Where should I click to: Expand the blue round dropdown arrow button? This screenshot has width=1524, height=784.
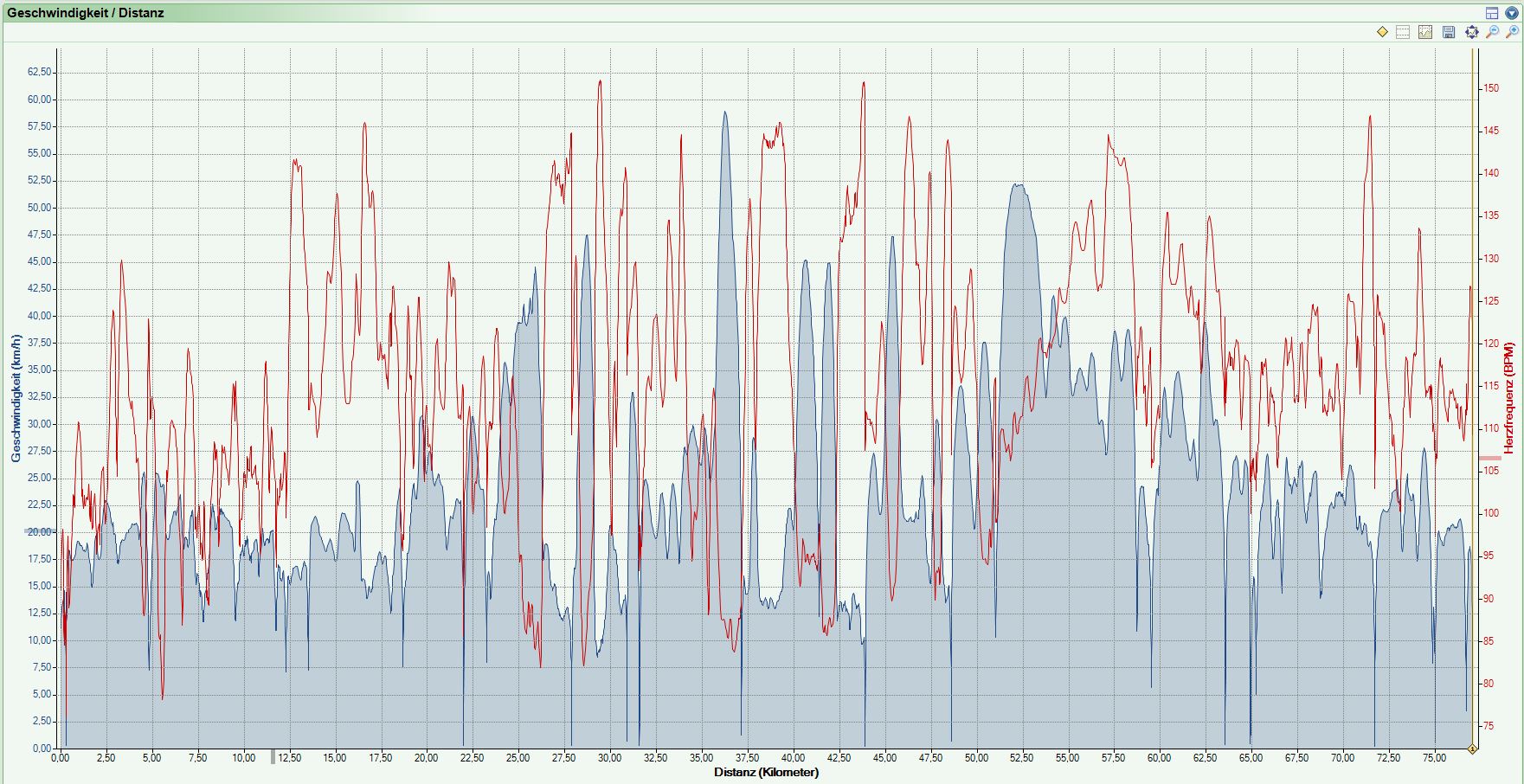click(x=1511, y=13)
